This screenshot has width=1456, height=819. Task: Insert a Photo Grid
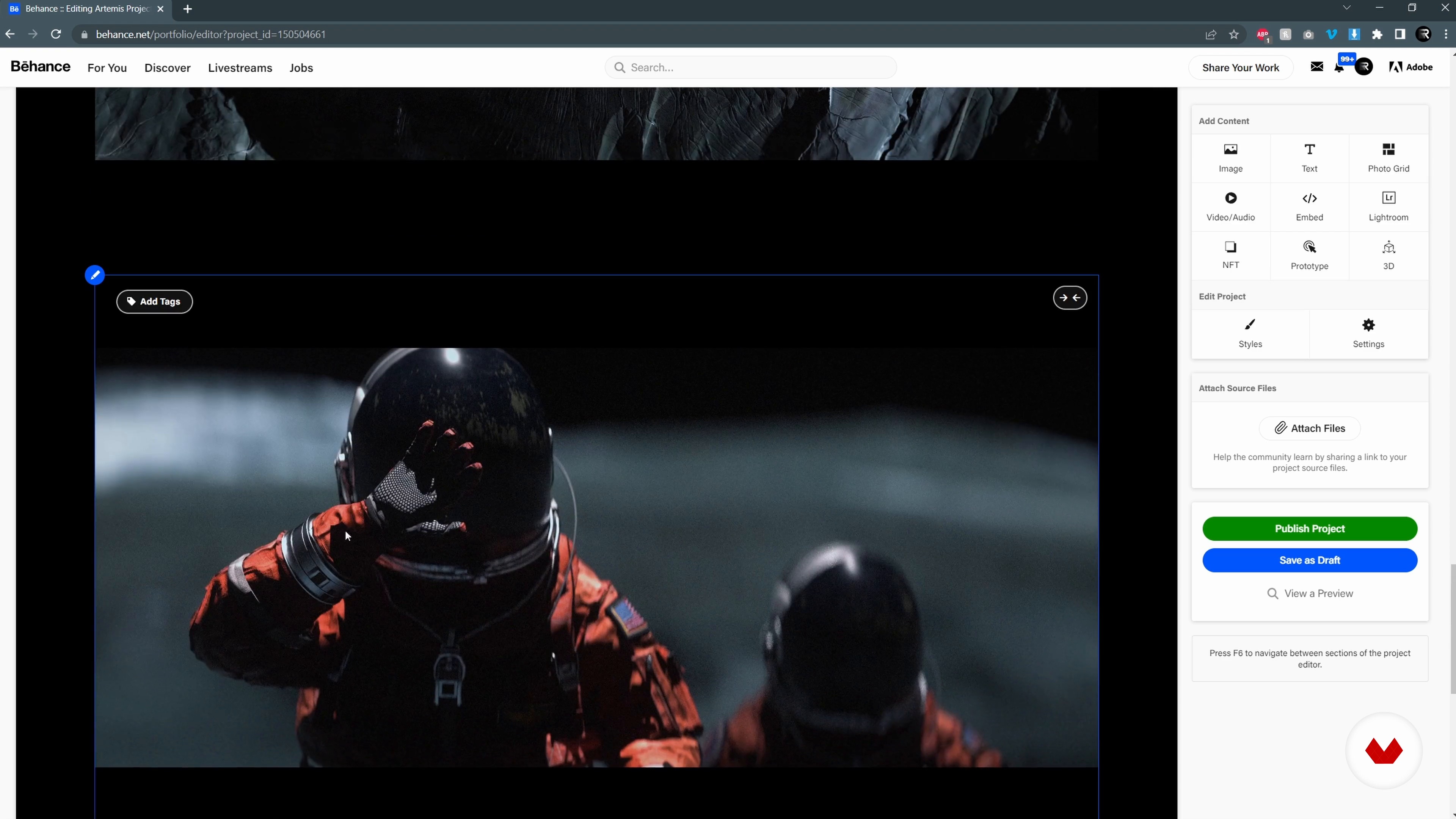(x=1388, y=158)
